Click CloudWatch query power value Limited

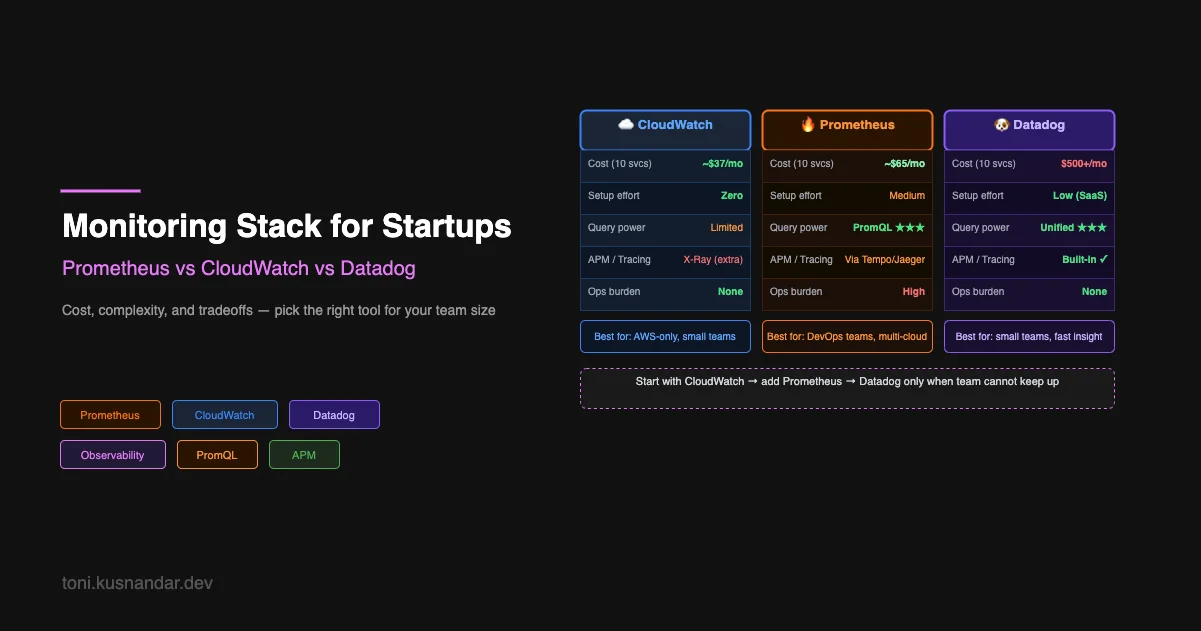(727, 228)
